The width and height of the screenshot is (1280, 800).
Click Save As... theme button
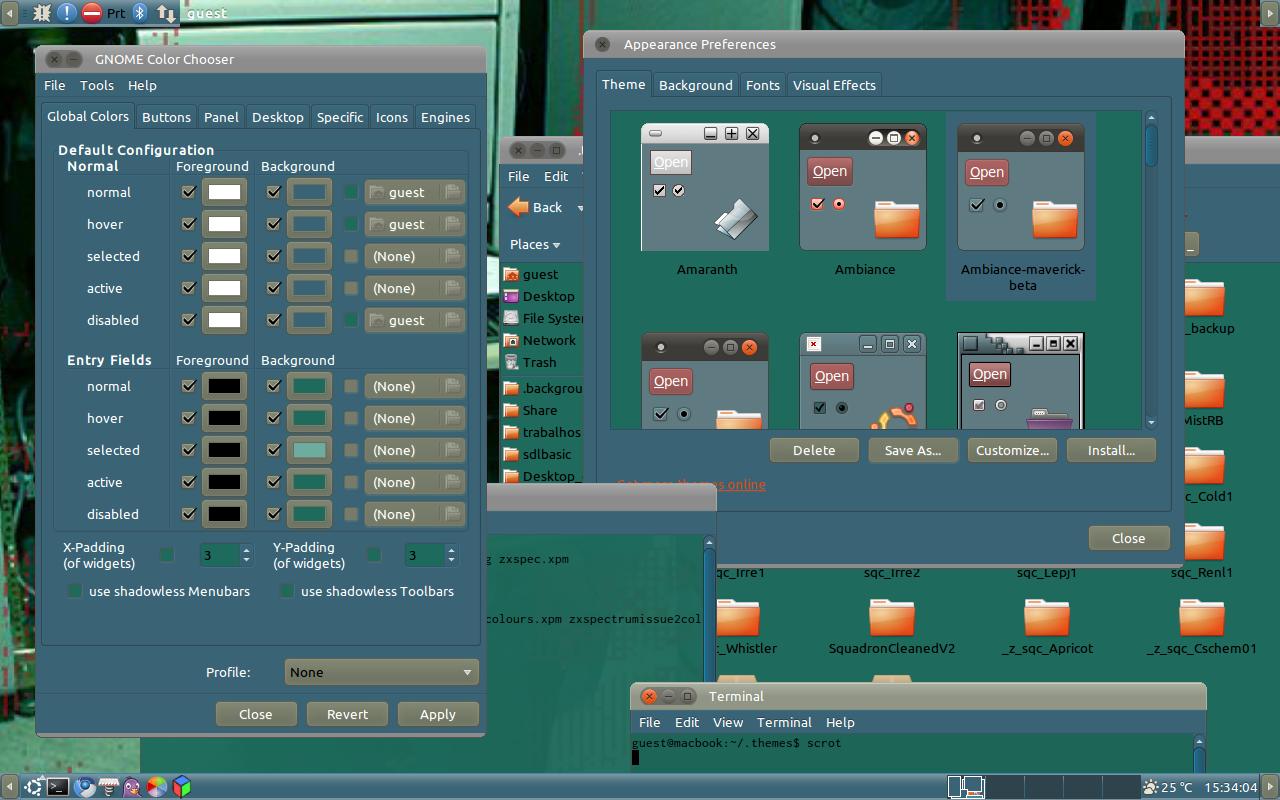pyautogui.click(x=913, y=450)
